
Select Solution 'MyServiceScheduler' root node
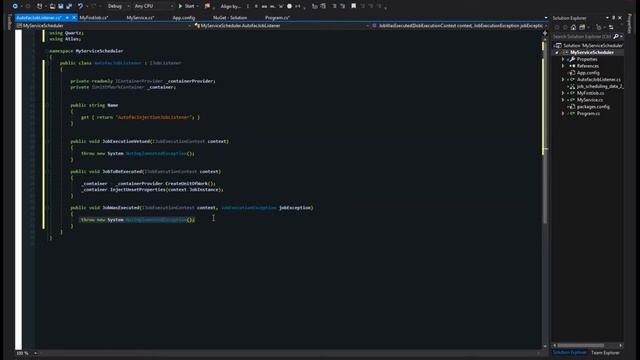click(589, 45)
